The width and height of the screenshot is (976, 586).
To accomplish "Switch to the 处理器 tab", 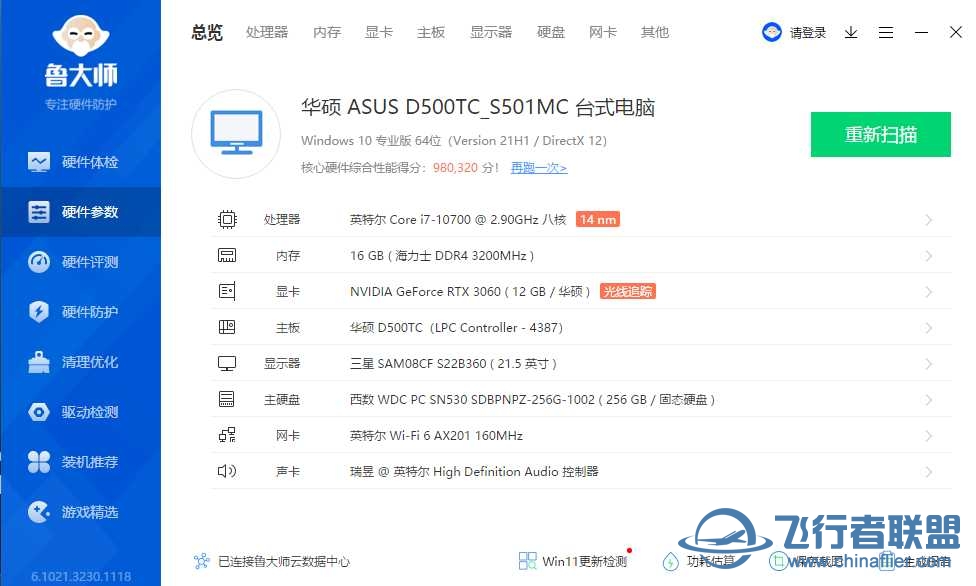I will point(267,32).
